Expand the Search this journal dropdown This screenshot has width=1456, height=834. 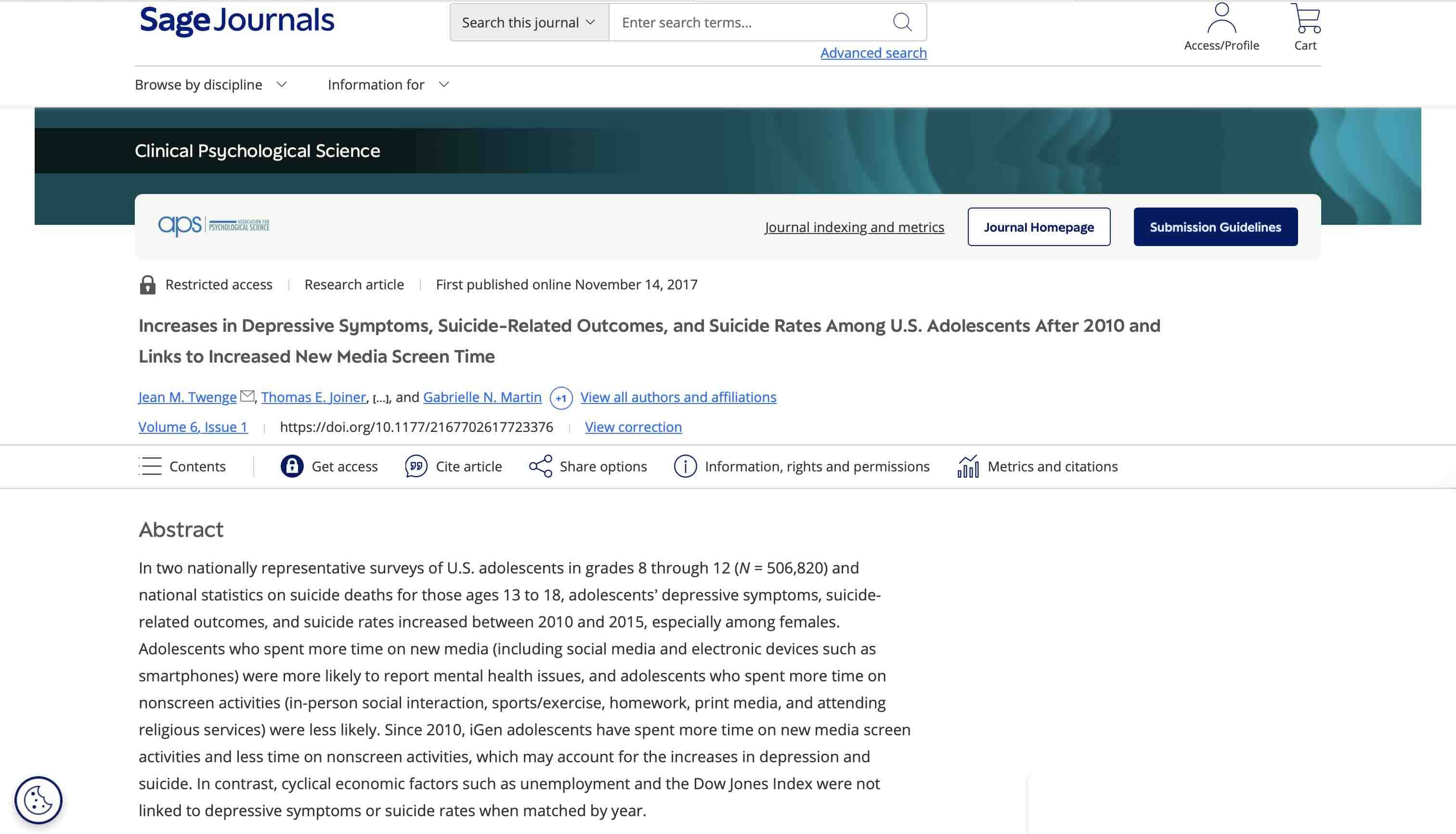528,22
